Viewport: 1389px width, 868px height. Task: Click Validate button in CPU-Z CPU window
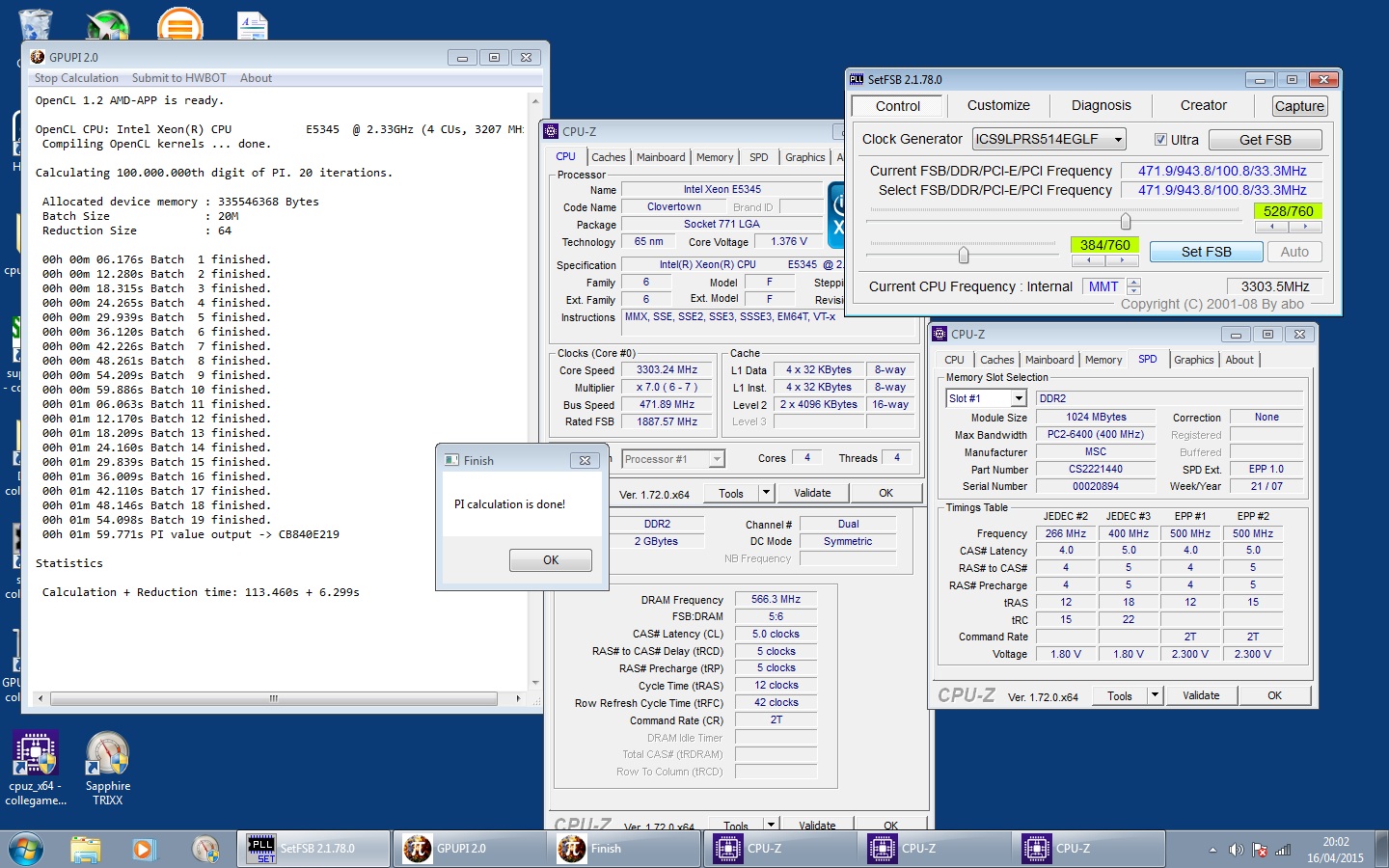[x=812, y=493]
